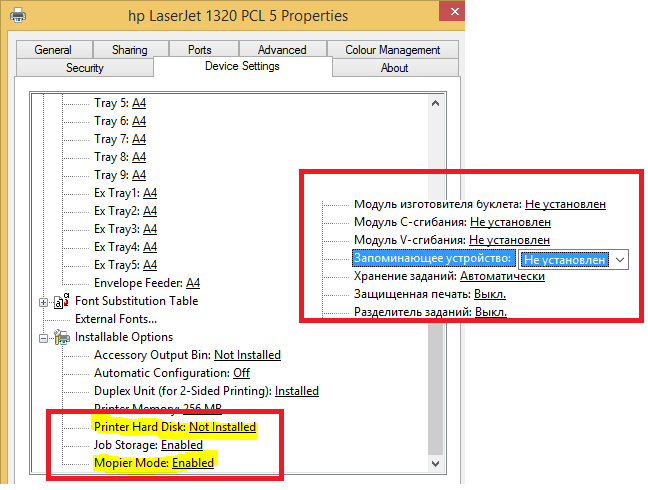Select the Installable Options label

[124, 337]
